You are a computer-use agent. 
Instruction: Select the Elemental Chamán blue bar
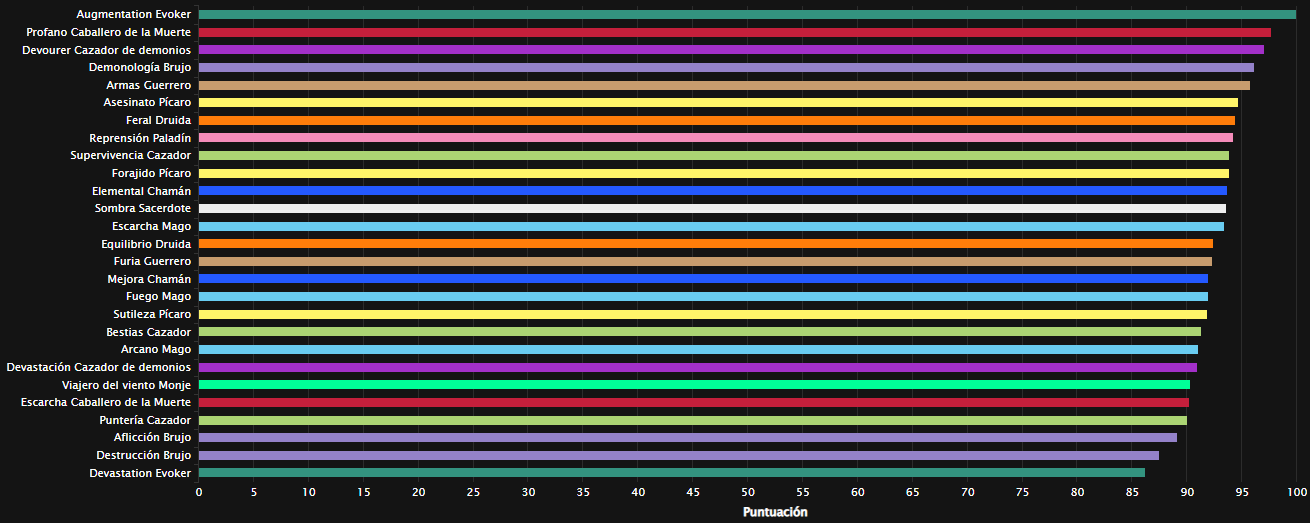click(712, 191)
